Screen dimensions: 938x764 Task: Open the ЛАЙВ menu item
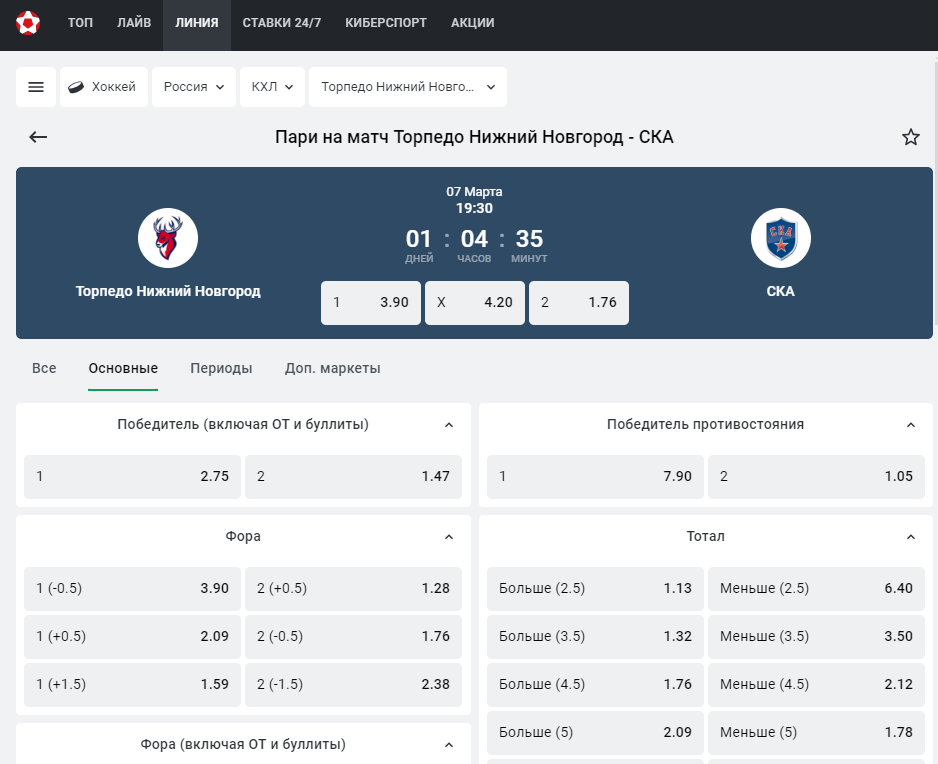pos(134,23)
